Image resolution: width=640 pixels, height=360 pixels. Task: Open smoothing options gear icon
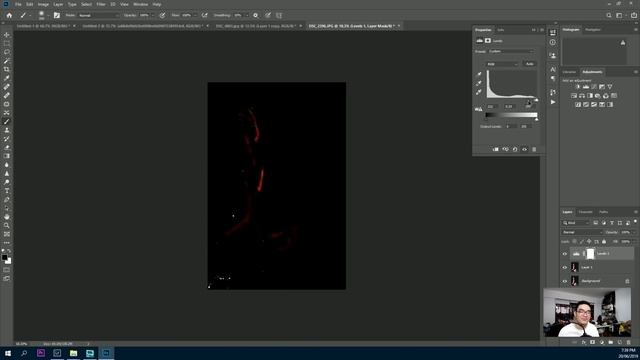pos(256,15)
